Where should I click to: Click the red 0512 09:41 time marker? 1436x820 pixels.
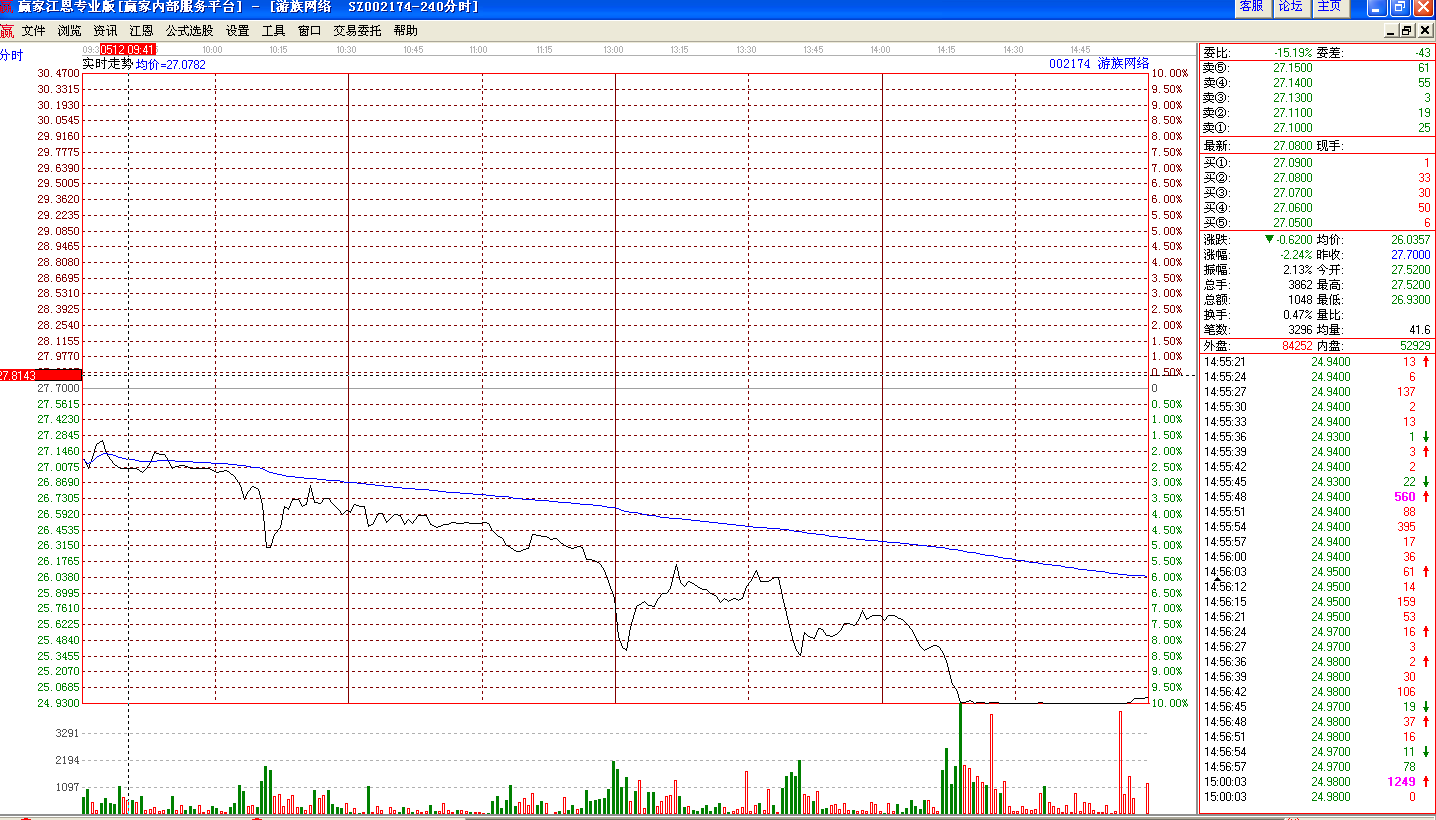click(x=128, y=49)
